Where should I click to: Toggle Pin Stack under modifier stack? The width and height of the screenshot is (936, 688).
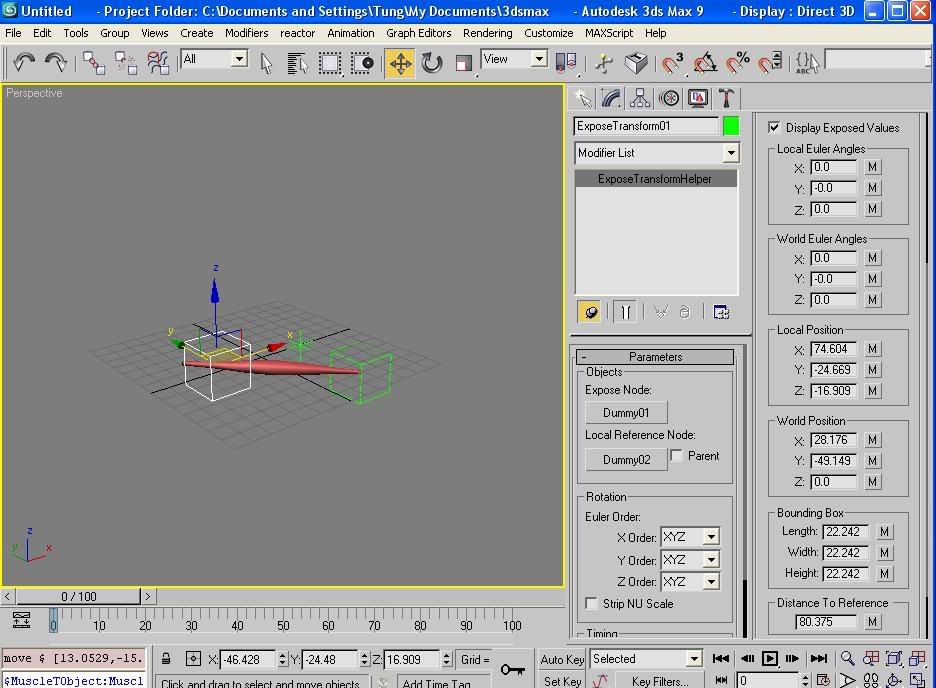pyautogui.click(x=590, y=312)
